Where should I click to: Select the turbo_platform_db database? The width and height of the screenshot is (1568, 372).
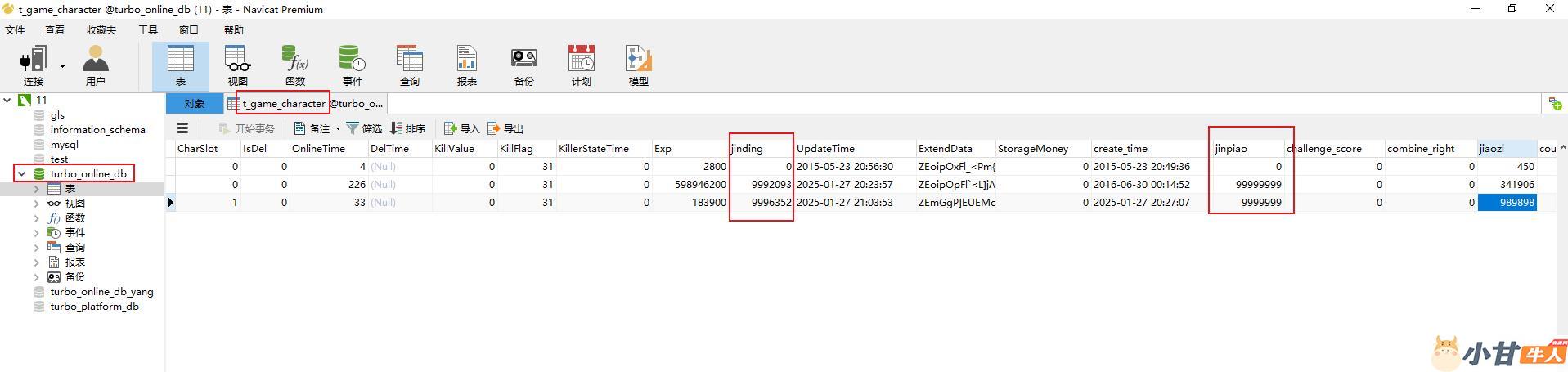point(94,307)
